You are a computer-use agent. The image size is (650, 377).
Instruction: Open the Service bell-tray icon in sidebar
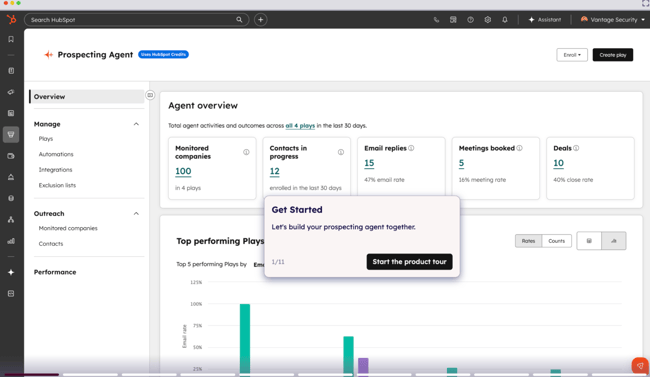click(x=11, y=177)
